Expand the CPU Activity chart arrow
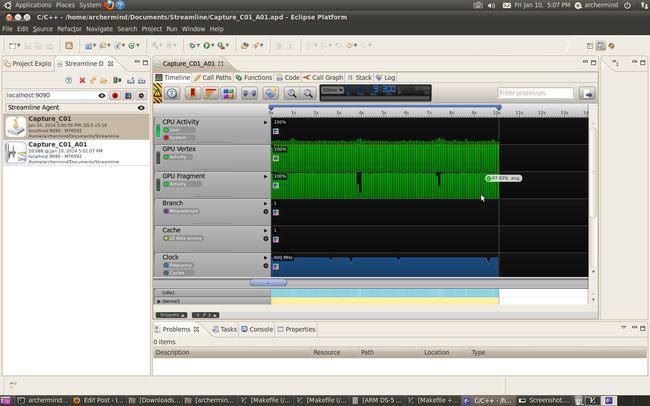Viewport: 650px width, 406px height. [x=266, y=122]
